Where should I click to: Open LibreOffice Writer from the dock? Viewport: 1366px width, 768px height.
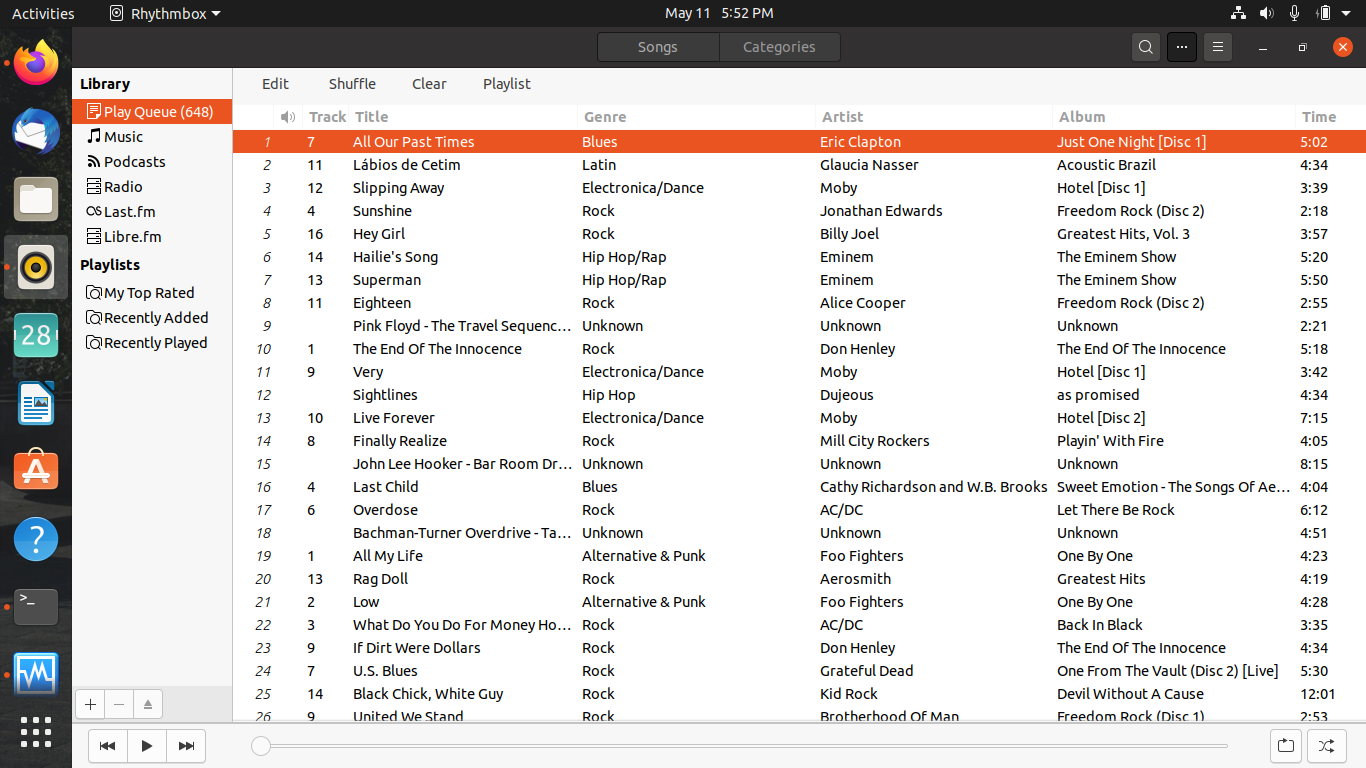36,403
